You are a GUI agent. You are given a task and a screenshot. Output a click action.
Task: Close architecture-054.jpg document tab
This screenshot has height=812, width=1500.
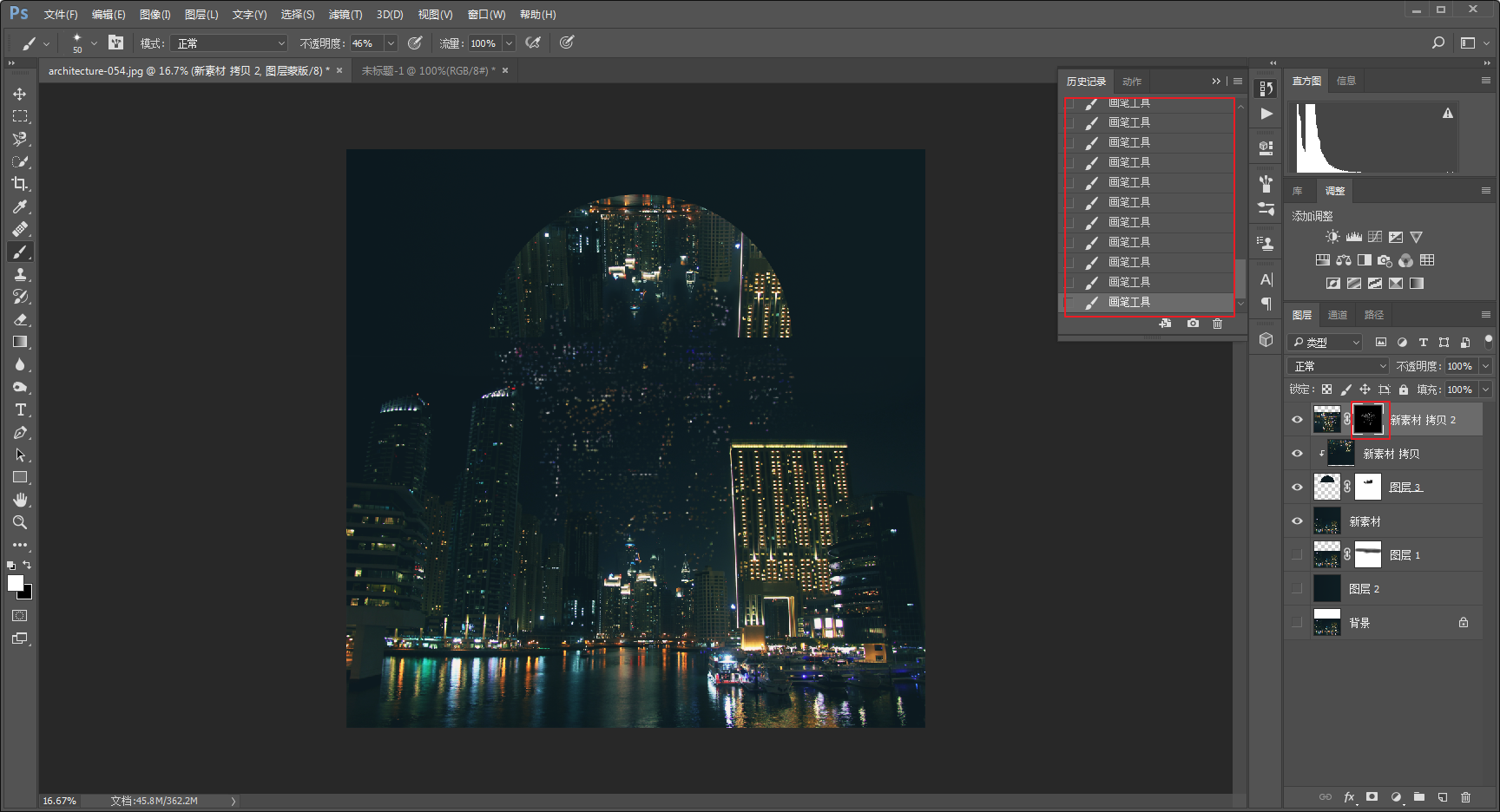[x=339, y=71]
